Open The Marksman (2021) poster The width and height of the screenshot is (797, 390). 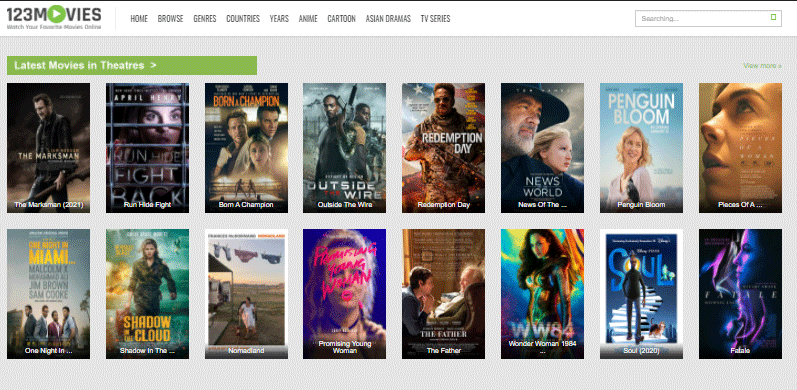click(x=48, y=148)
